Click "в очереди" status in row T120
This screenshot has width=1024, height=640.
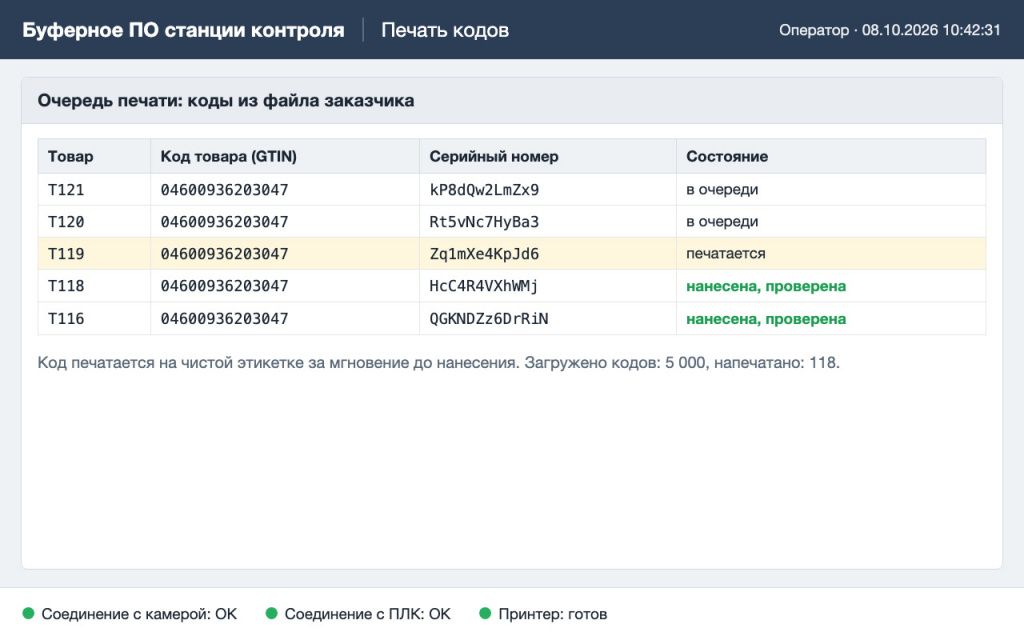point(722,221)
